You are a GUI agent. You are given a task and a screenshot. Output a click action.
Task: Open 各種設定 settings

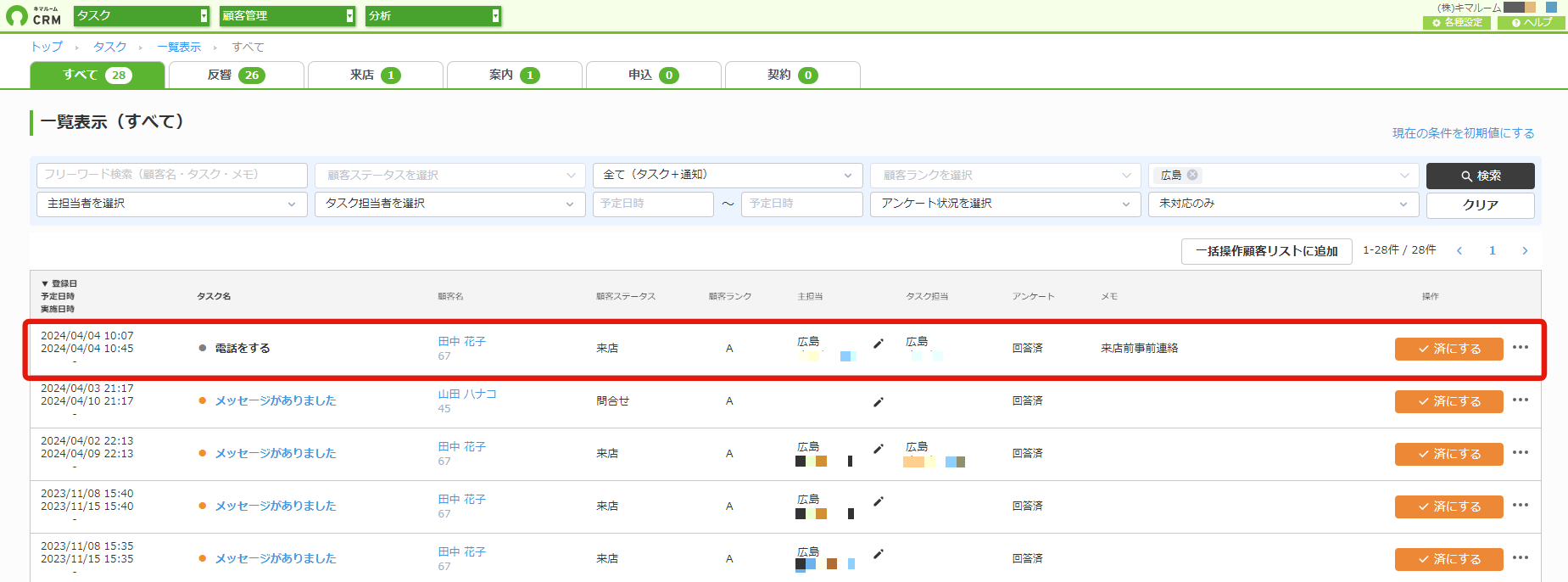click(x=1457, y=23)
